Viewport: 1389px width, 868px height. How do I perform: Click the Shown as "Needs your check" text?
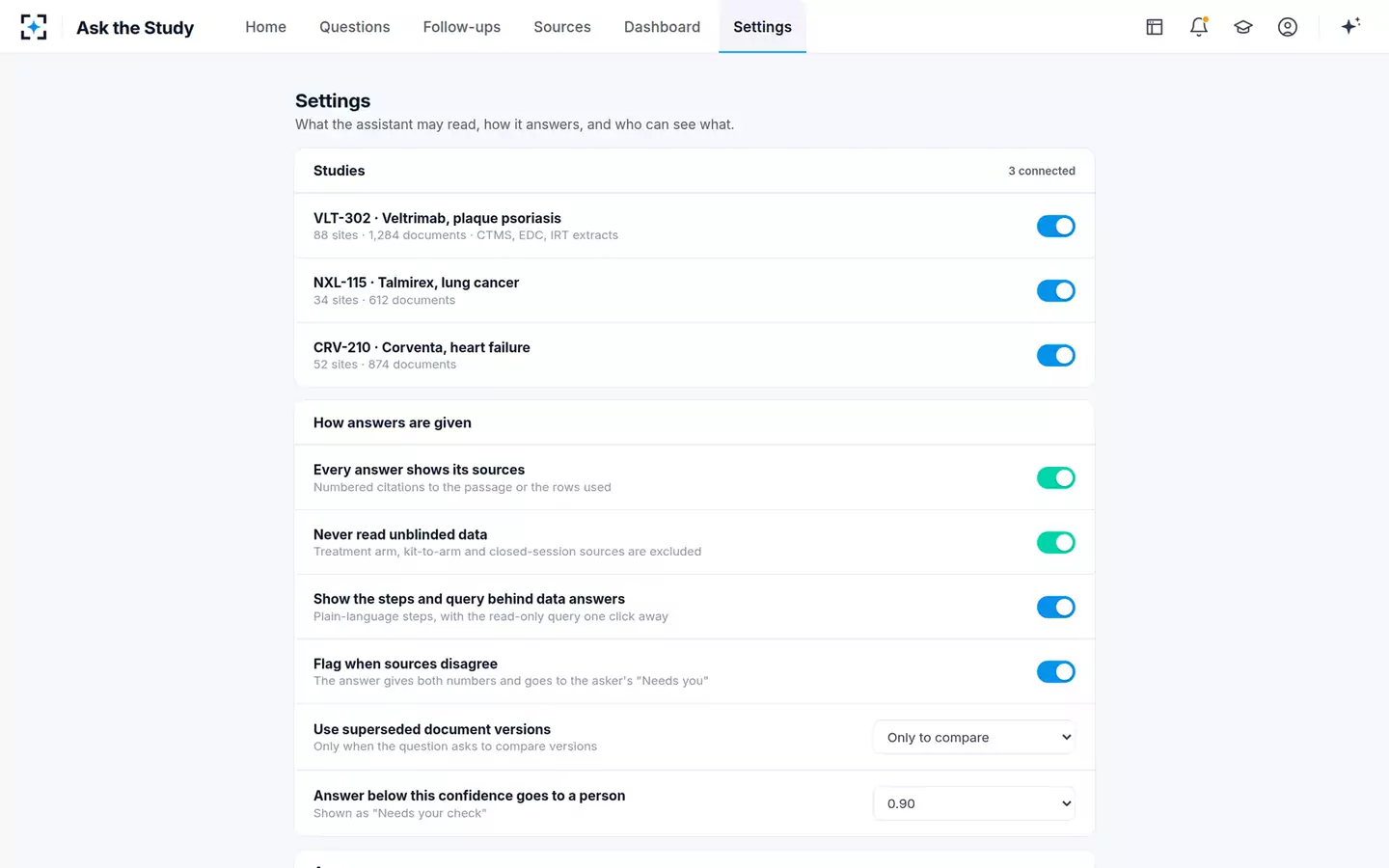pos(399,813)
